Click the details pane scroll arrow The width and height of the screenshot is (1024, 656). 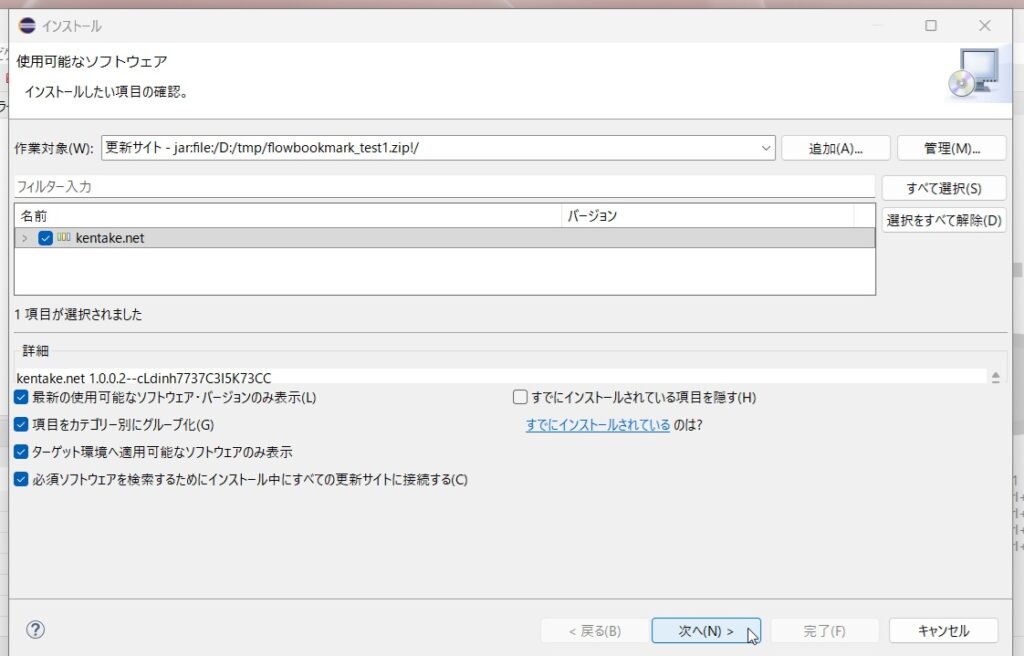tap(995, 377)
